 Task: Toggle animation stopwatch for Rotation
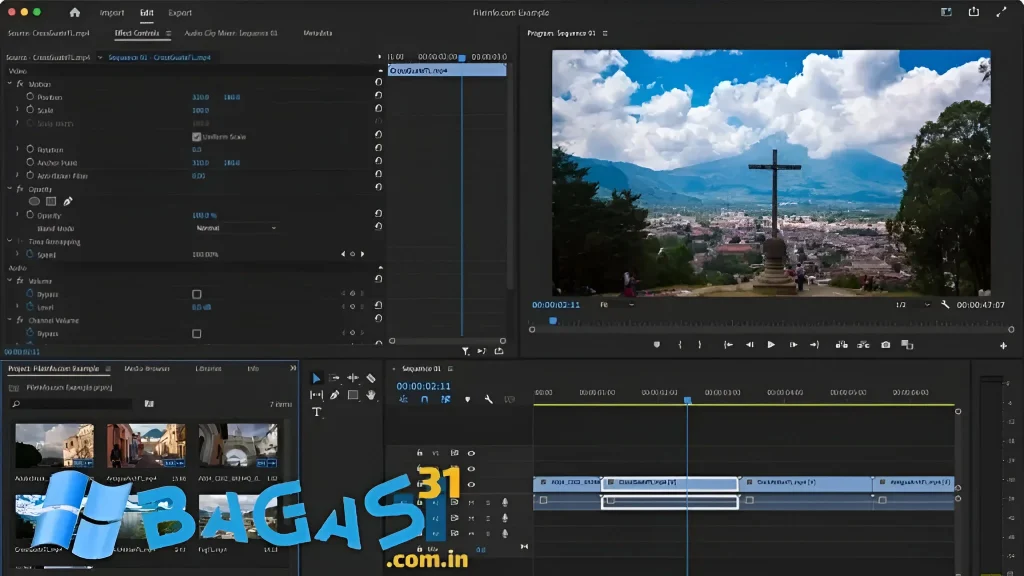point(30,149)
